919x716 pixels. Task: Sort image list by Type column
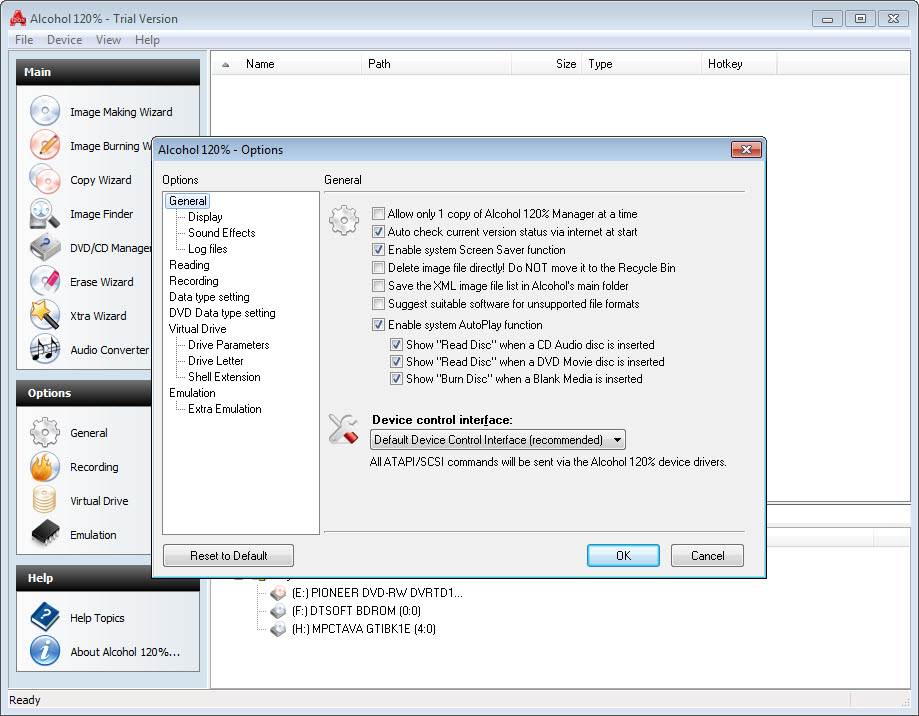tap(642, 64)
